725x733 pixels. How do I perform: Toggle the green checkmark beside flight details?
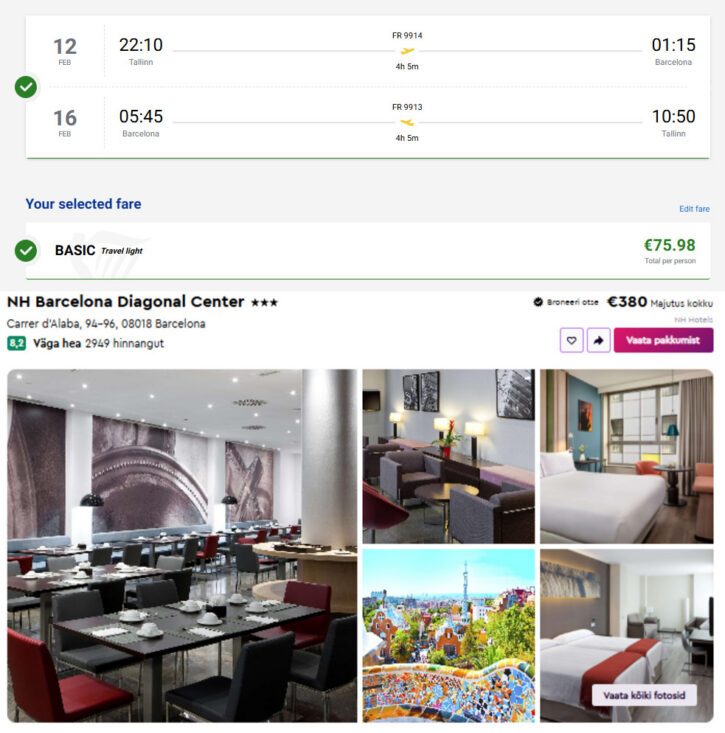click(x=26, y=87)
